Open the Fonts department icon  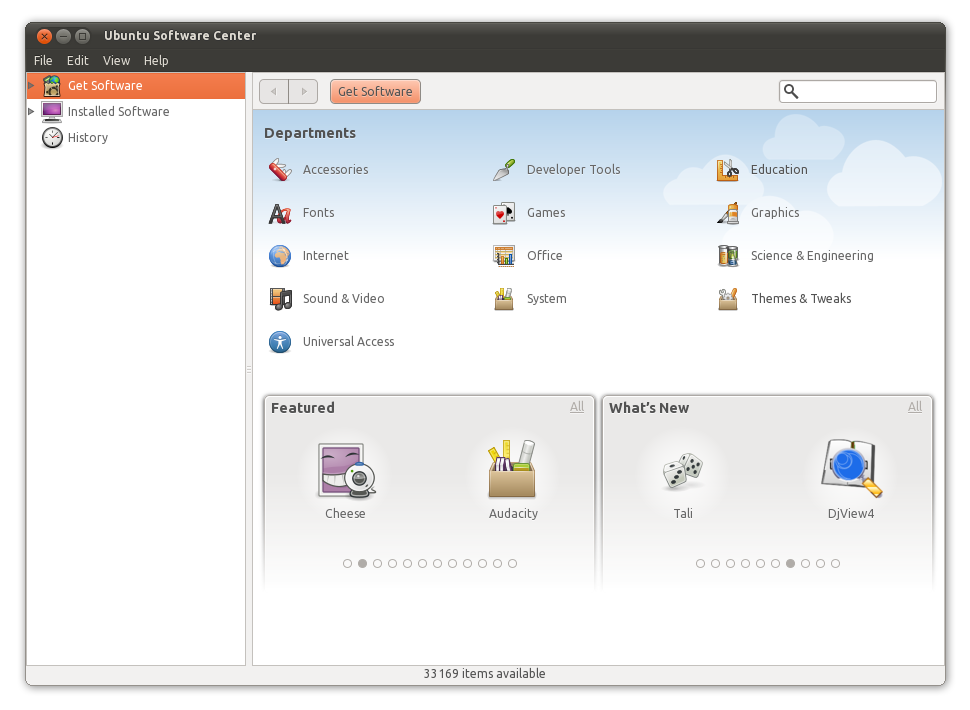[x=280, y=213]
